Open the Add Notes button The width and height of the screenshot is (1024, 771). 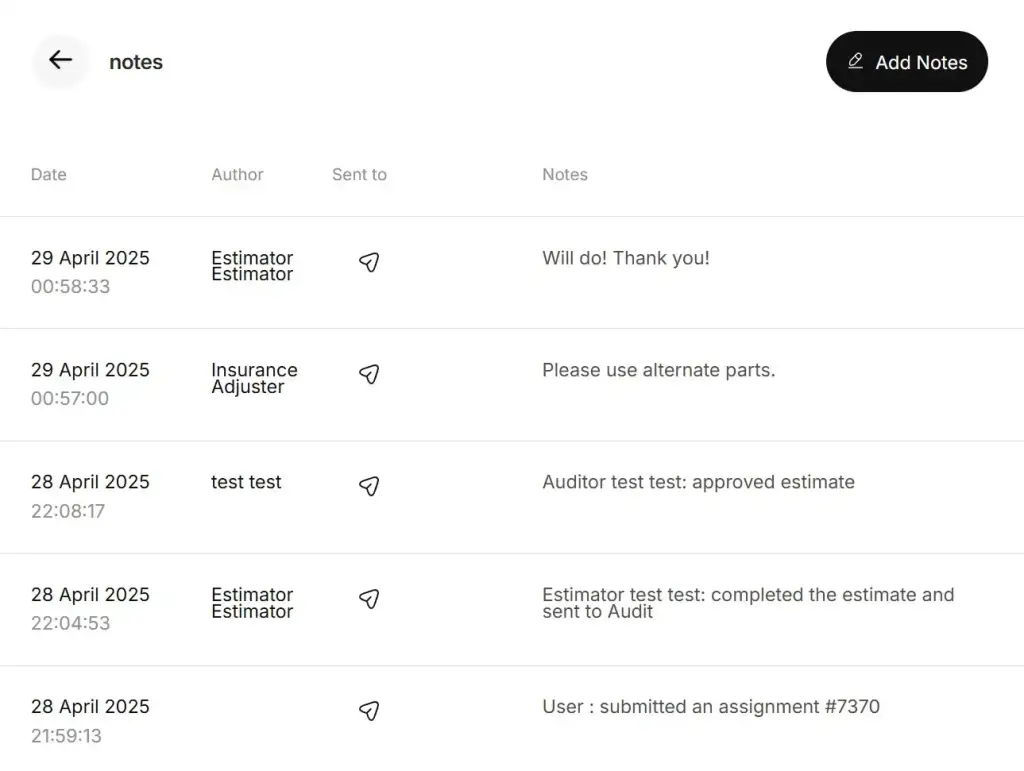point(906,61)
